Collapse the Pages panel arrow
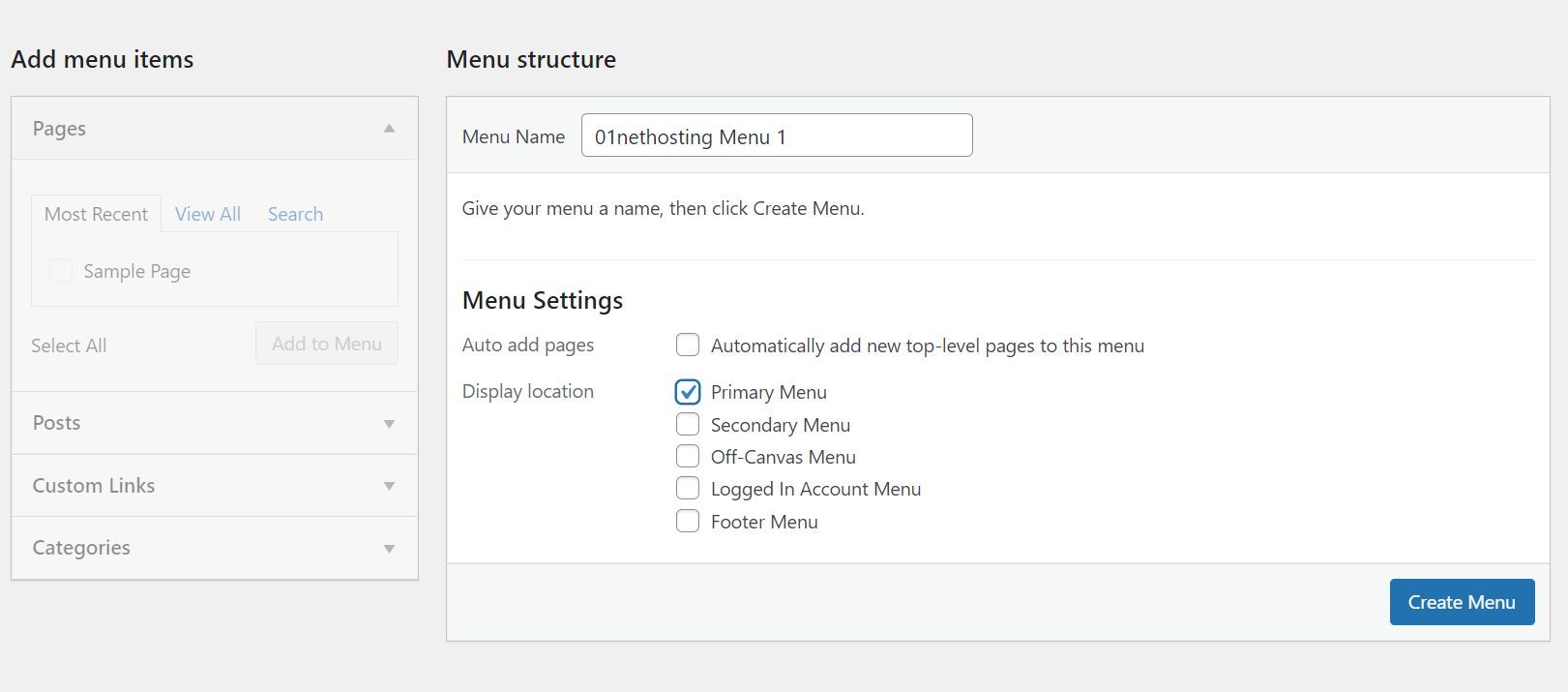 (389, 128)
